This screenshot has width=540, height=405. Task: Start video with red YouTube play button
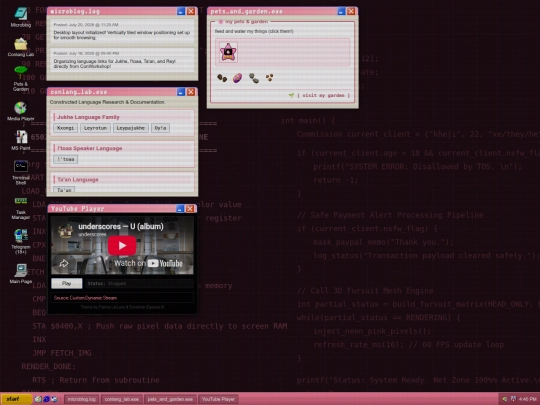point(122,246)
